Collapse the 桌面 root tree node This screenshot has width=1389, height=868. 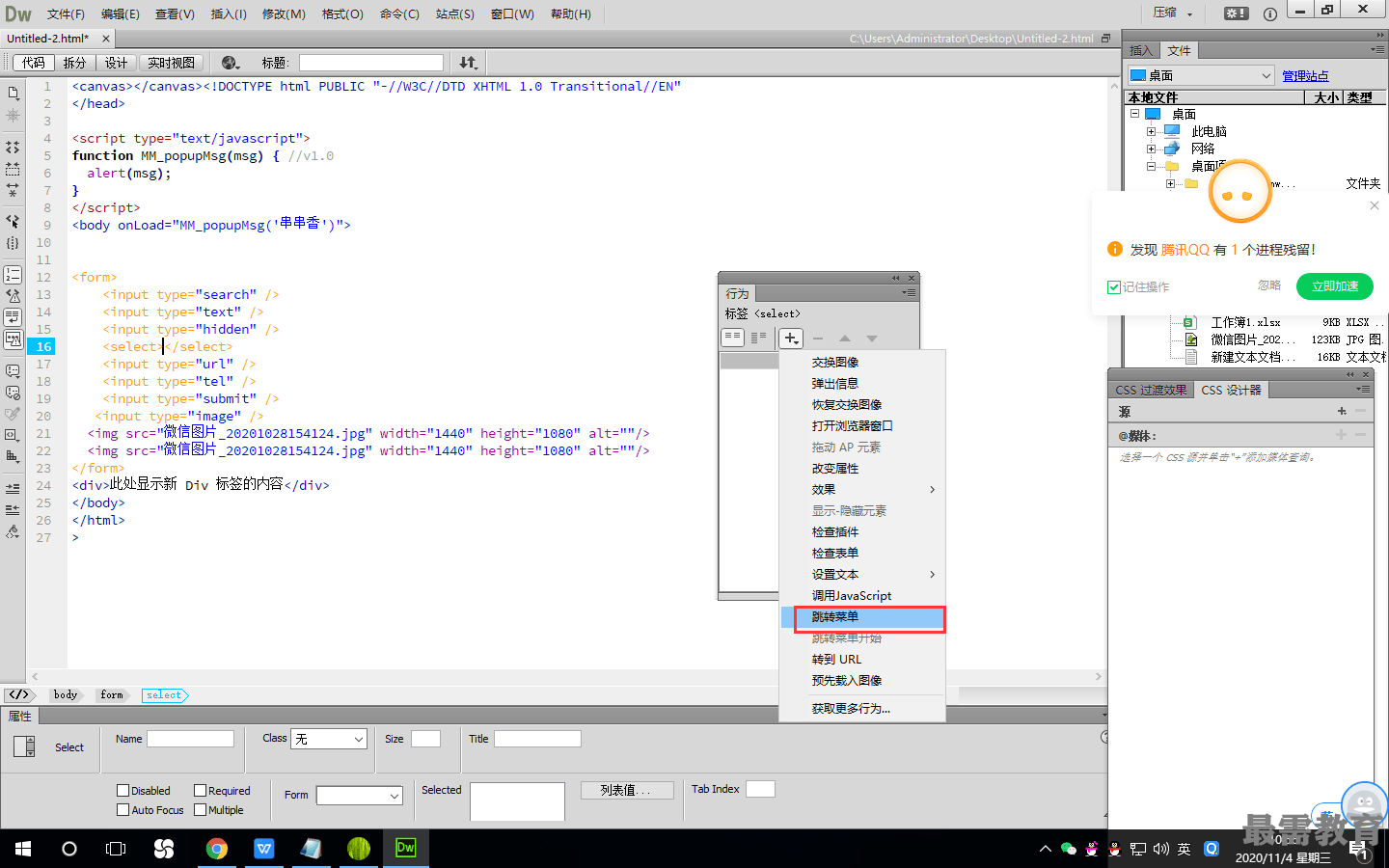pyautogui.click(x=1134, y=114)
